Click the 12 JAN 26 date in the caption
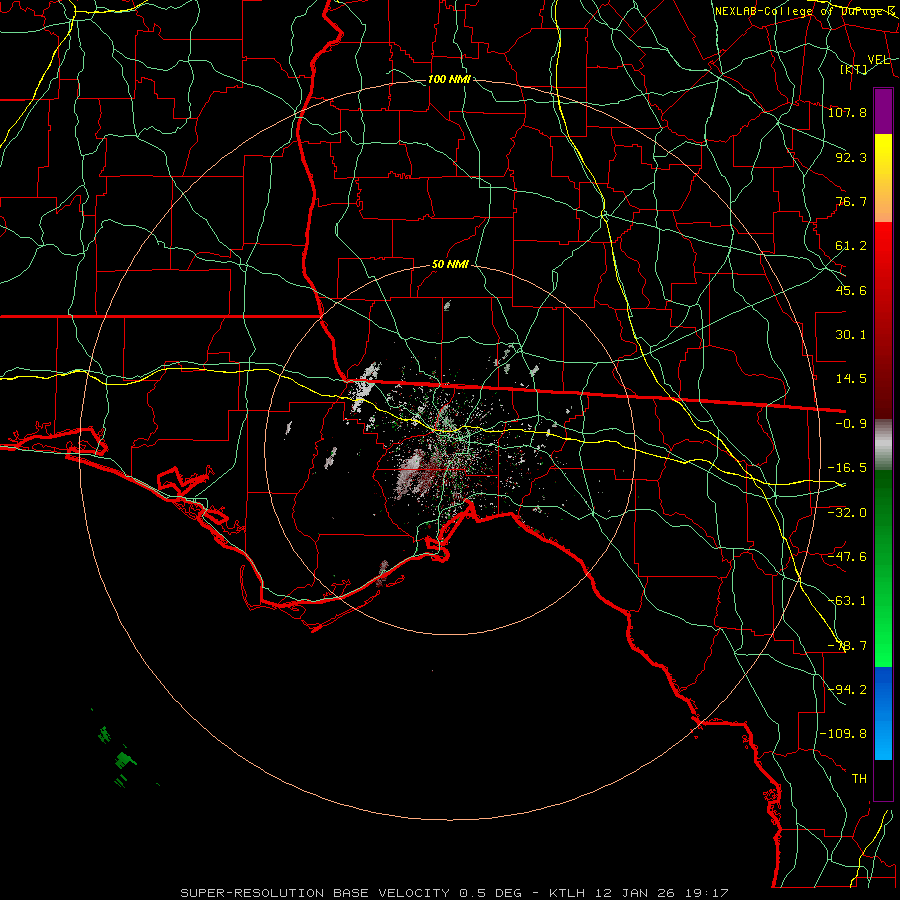The image size is (900, 900). click(635, 893)
